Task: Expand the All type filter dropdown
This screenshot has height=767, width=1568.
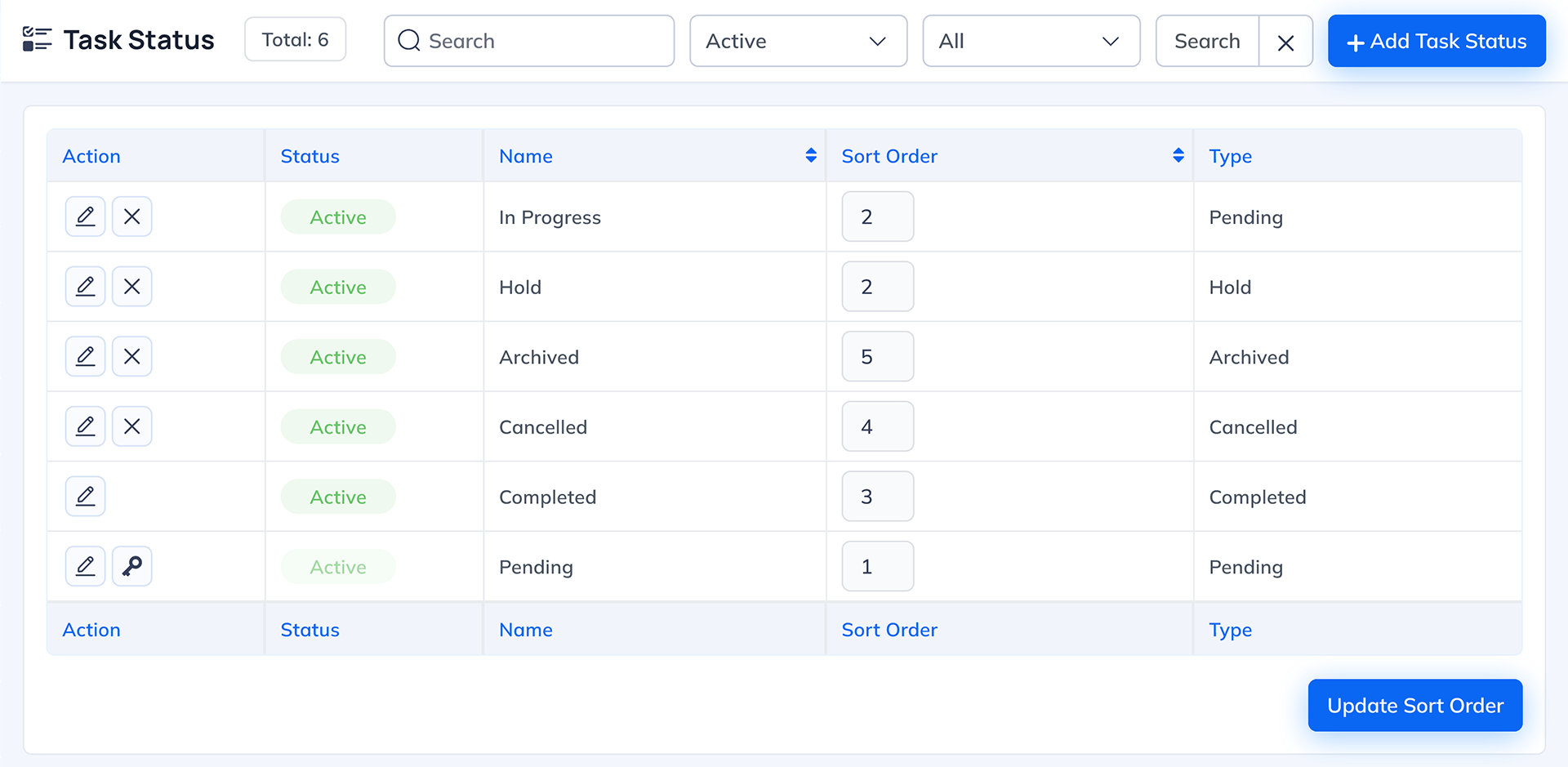Action: tap(1031, 41)
